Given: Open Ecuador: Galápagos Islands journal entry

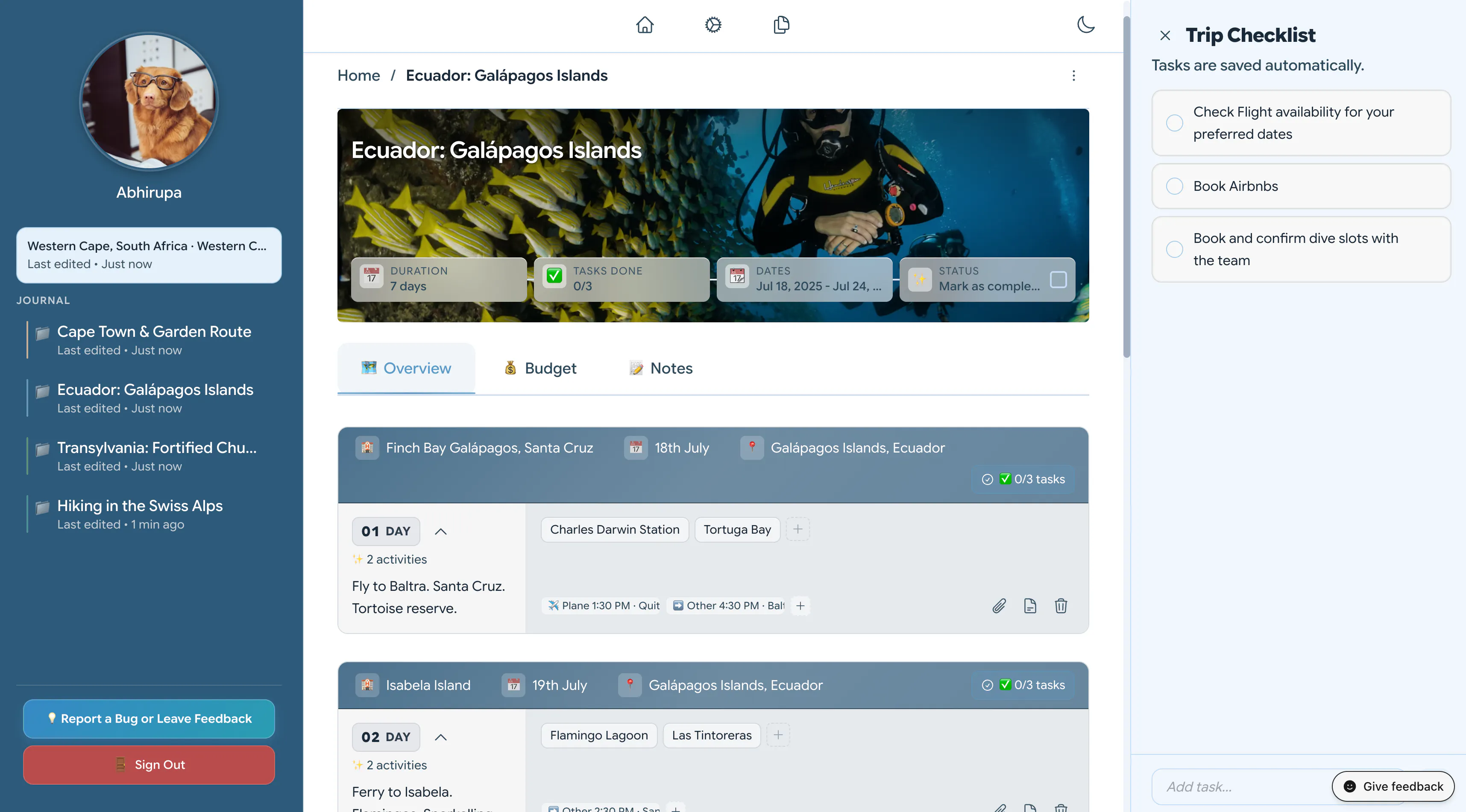Looking at the screenshot, I should [155, 398].
